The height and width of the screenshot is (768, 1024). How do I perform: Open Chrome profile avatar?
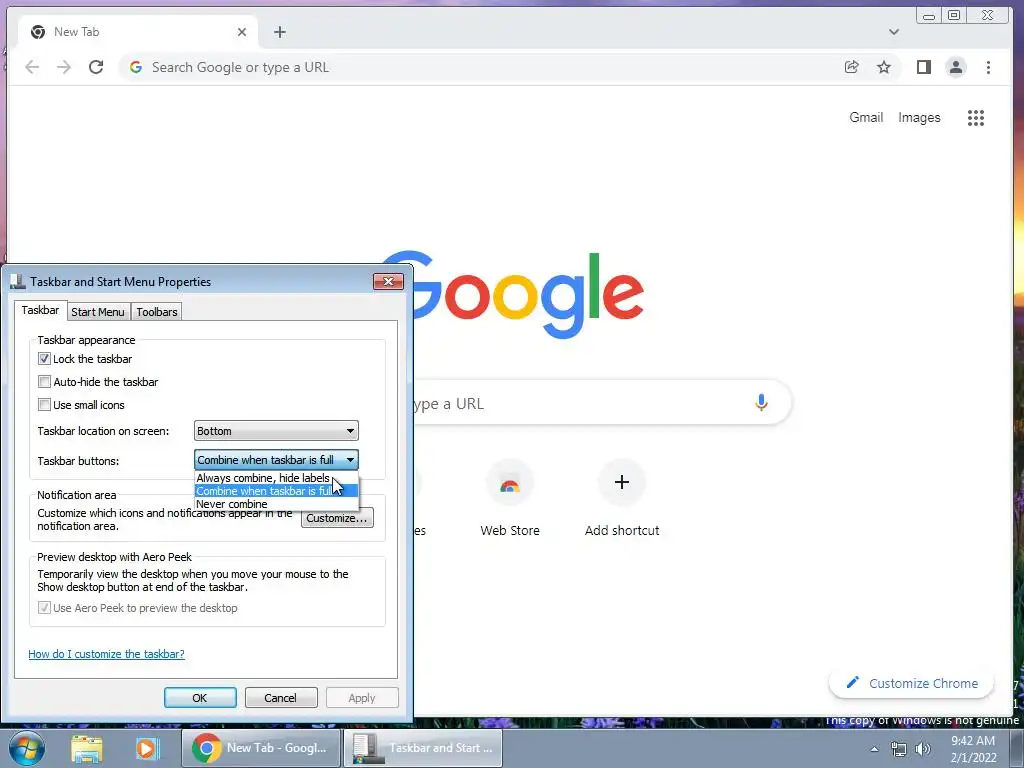tap(955, 67)
